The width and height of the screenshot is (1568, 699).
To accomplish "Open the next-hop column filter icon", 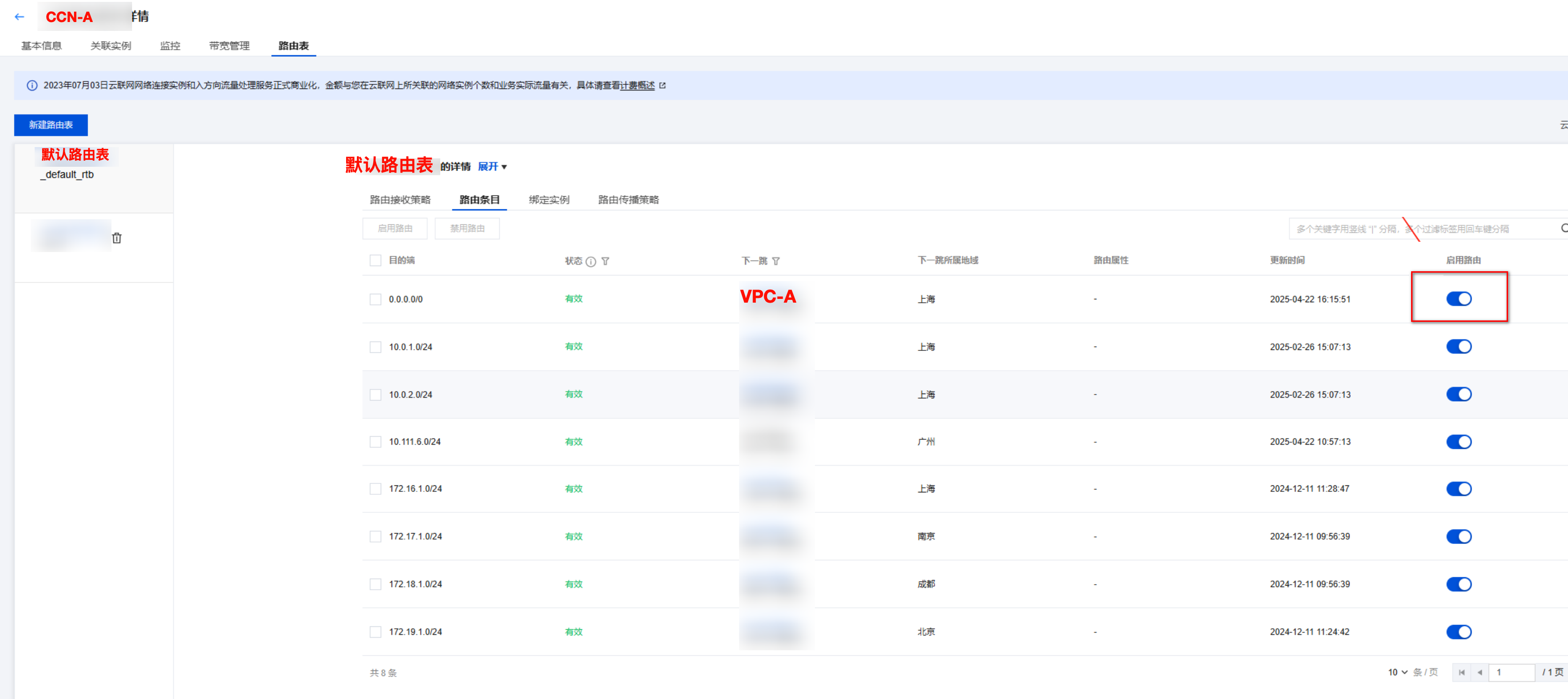I will [776, 261].
